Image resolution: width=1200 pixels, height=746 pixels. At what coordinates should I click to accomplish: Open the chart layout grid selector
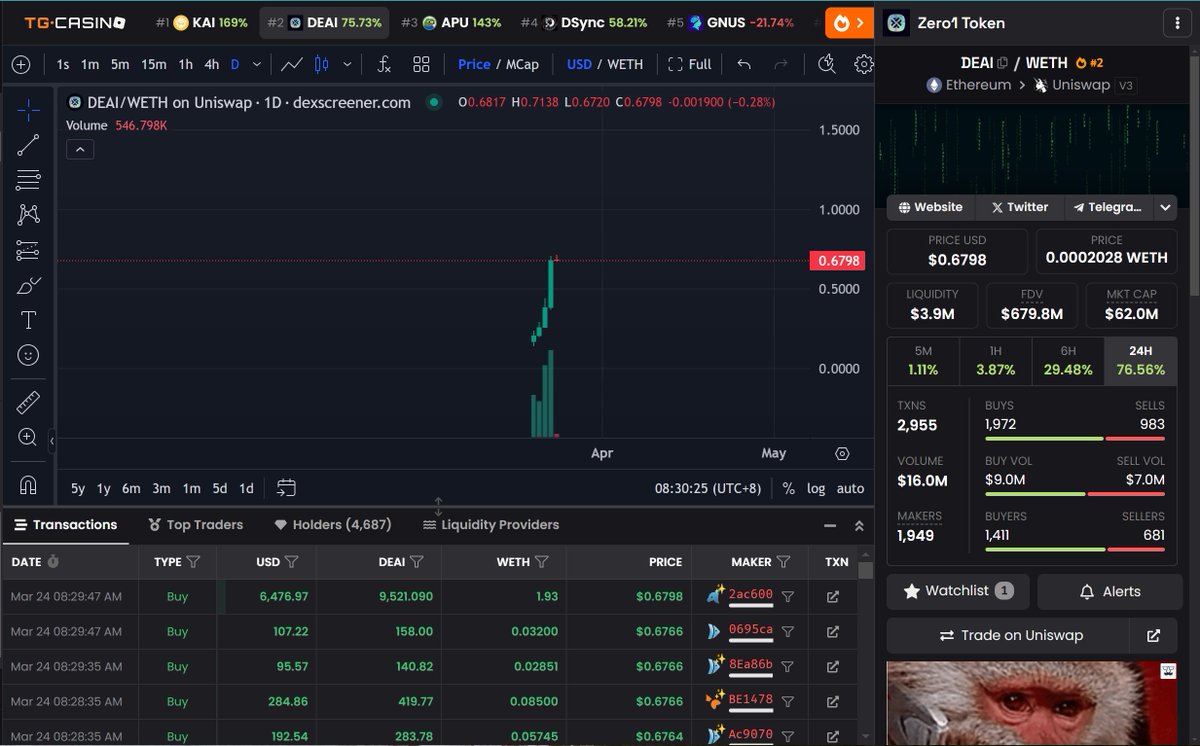coord(421,64)
